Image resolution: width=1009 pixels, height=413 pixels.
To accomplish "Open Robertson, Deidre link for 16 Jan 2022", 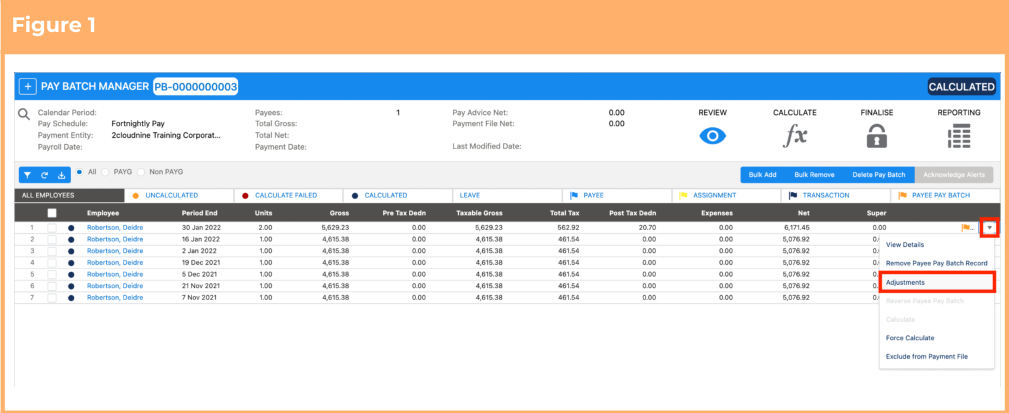I will pos(115,239).
